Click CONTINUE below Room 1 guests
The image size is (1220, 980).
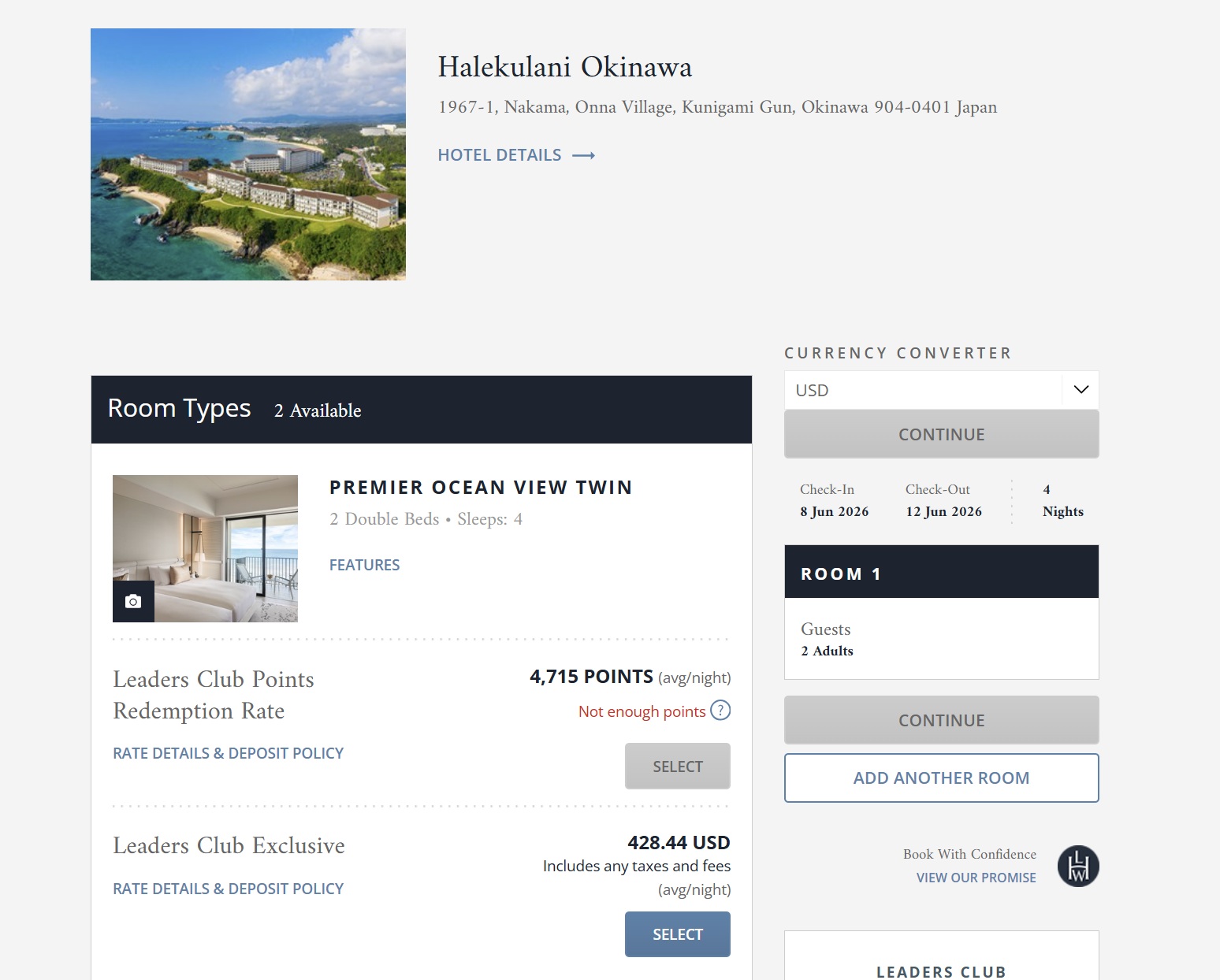point(942,720)
